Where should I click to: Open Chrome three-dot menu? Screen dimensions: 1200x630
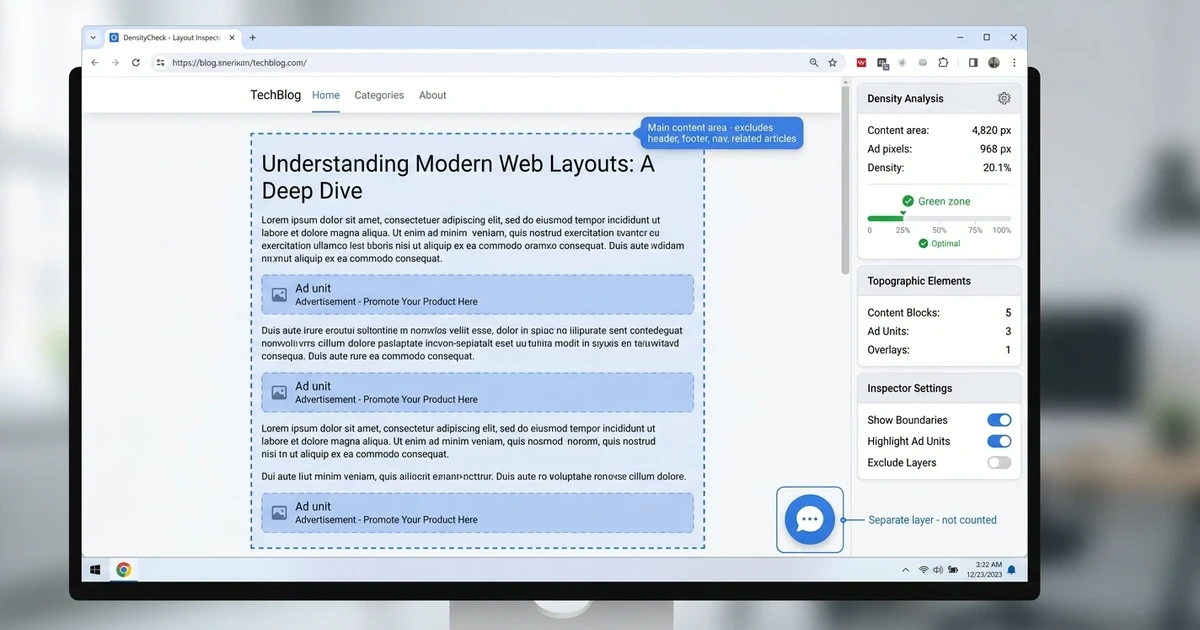(x=1014, y=62)
